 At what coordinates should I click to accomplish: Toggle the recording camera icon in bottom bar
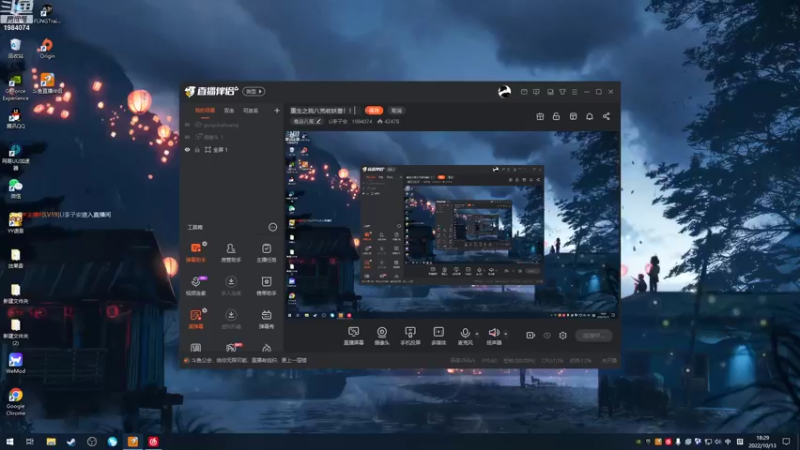pos(530,335)
